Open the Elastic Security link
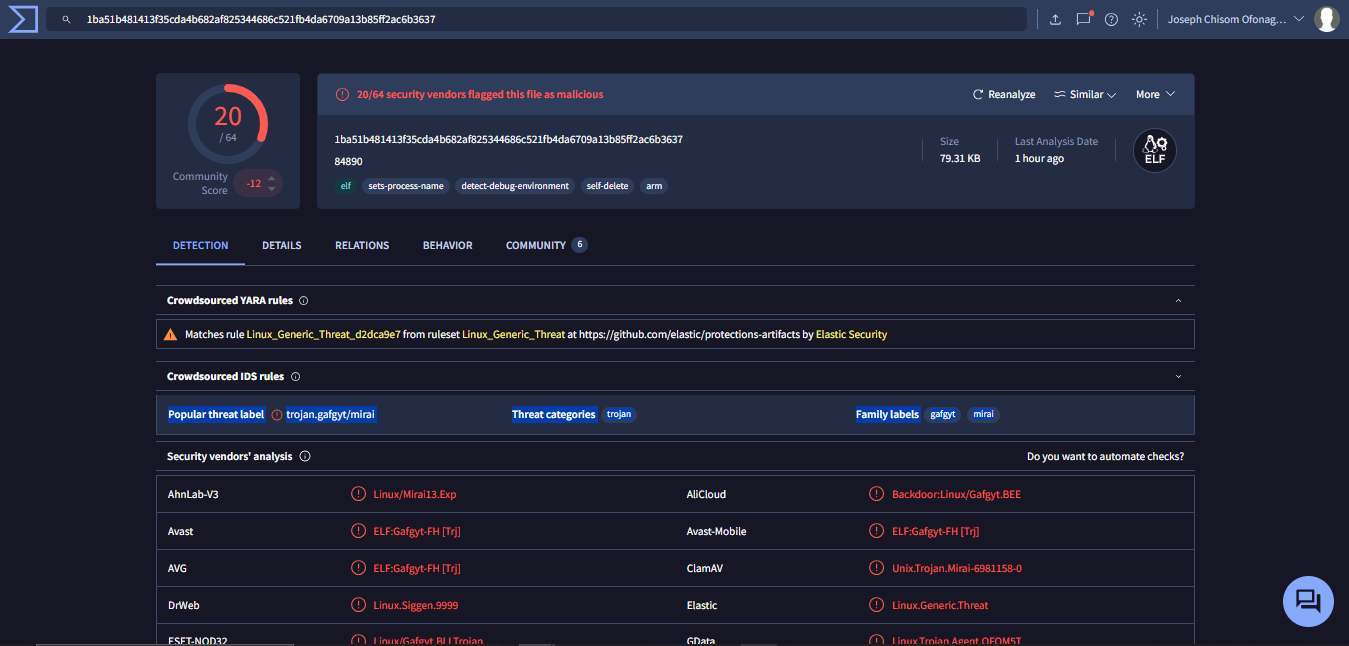Image resolution: width=1349 pixels, height=646 pixels. pyautogui.click(x=851, y=334)
